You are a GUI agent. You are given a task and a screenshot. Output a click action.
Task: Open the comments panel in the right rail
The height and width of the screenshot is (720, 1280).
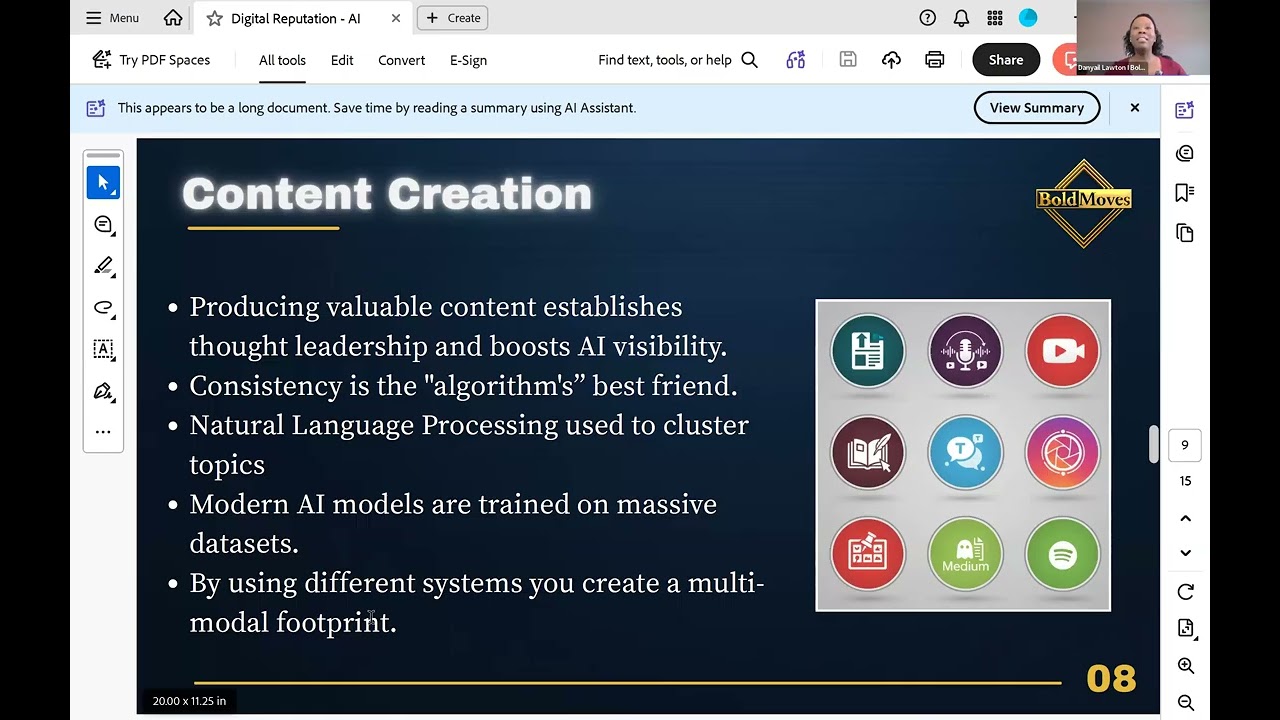(1185, 153)
